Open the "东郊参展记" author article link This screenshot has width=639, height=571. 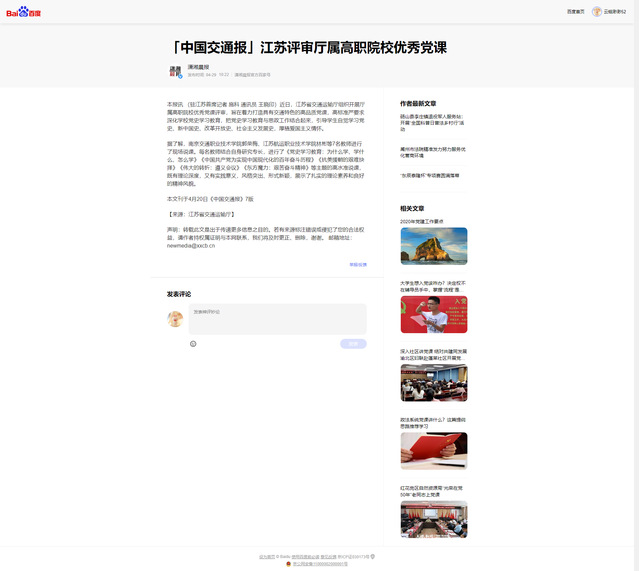click(430, 175)
